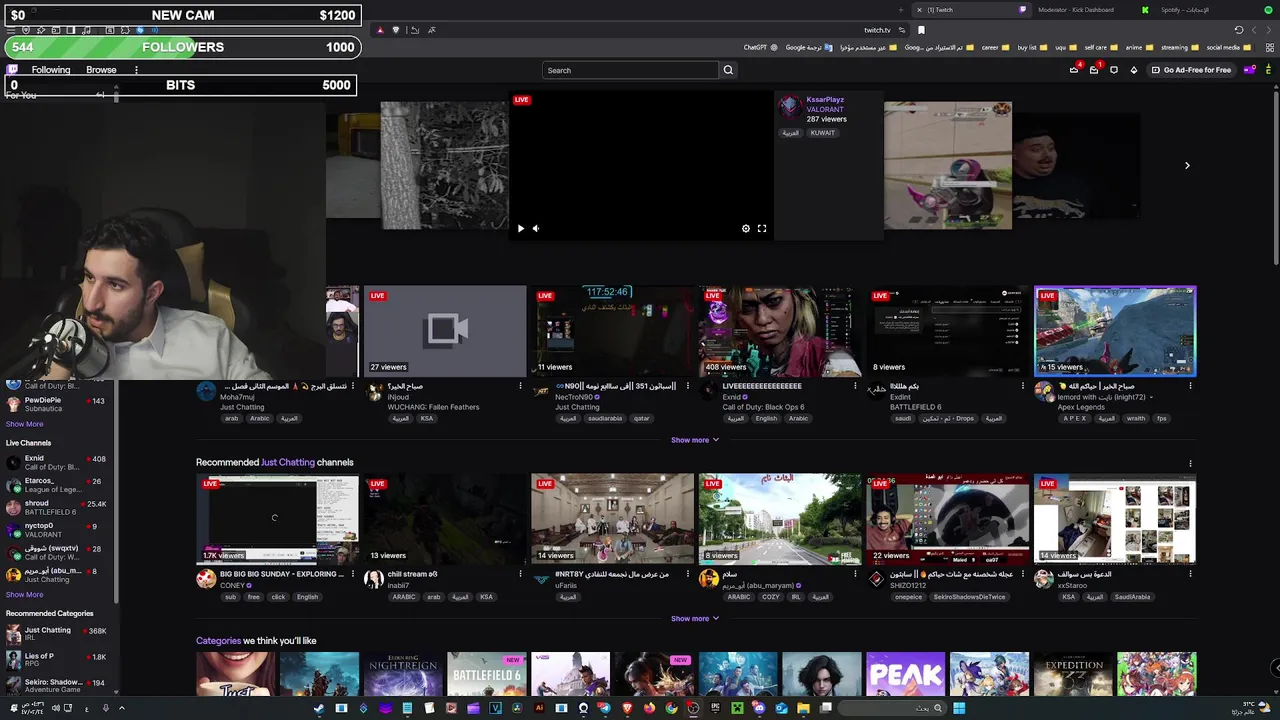
Task: Open Twitch home via logo
Action: pos(13,70)
